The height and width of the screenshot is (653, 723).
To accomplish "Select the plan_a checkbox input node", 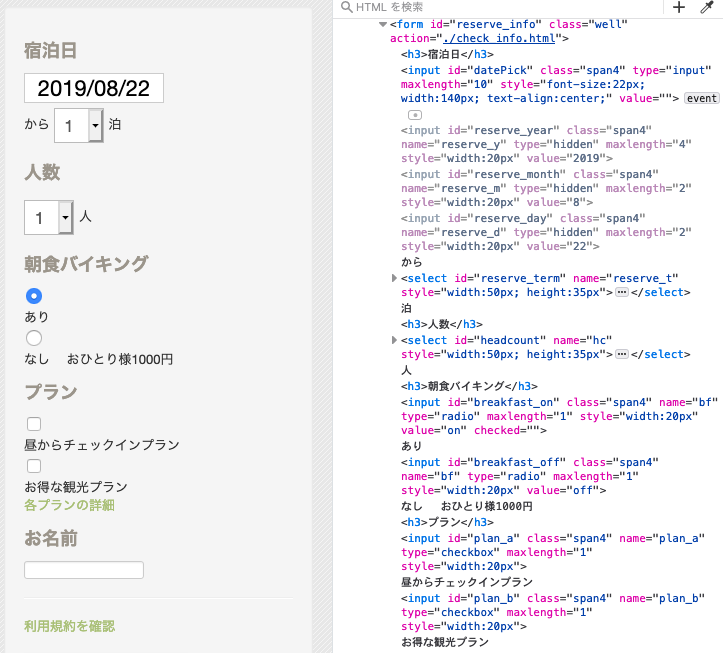I will pos(553,552).
